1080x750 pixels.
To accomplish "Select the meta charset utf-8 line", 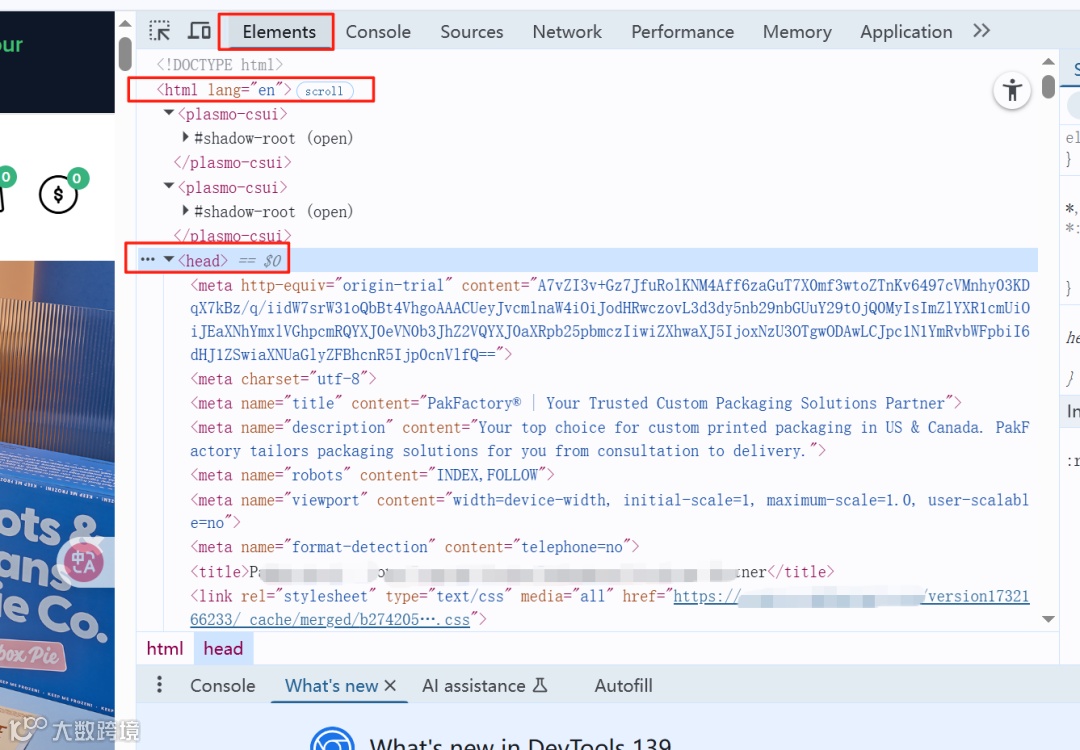I will (x=284, y=379).
